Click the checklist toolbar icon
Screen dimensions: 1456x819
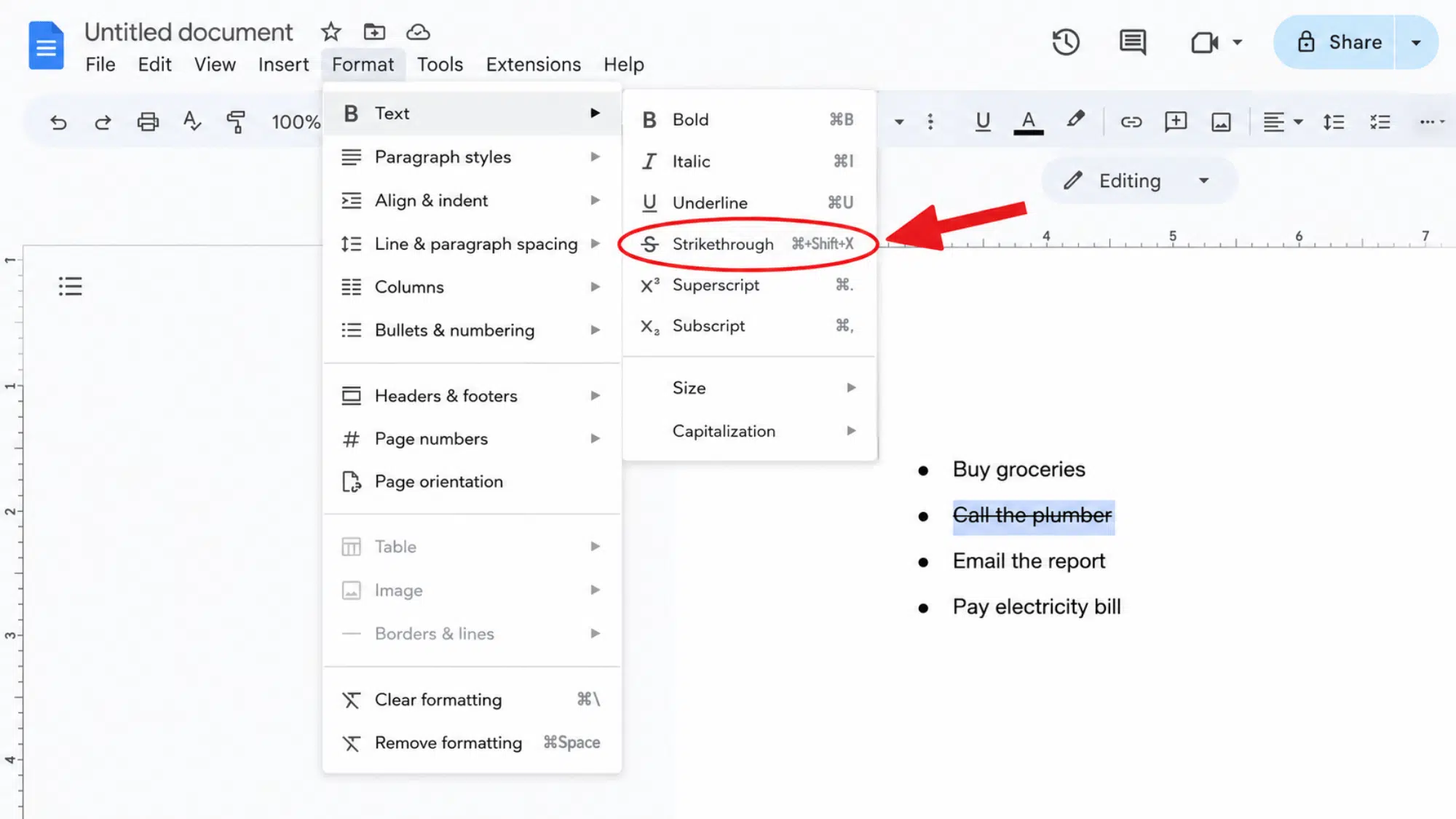point(1380,122)
